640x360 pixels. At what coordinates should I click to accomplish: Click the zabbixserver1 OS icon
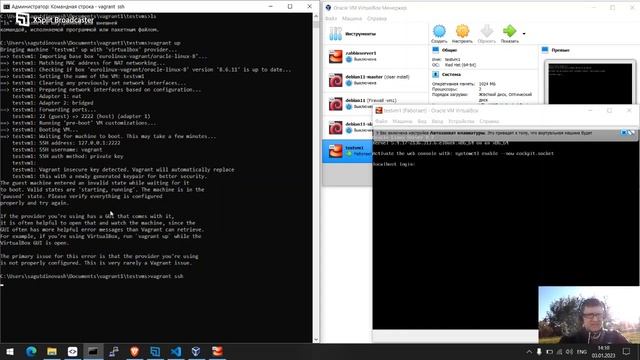(x=336, y=56)
